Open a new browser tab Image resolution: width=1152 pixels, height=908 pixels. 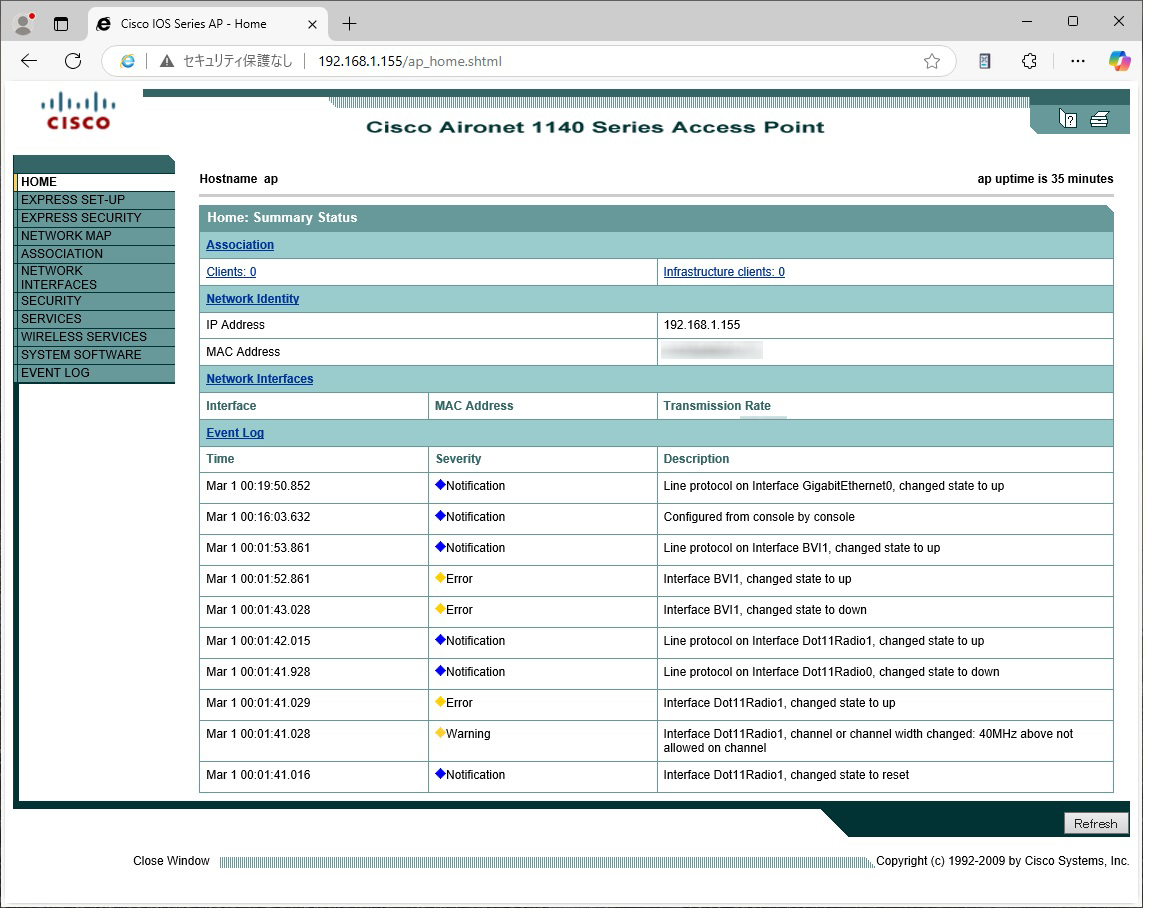[349, 23]
